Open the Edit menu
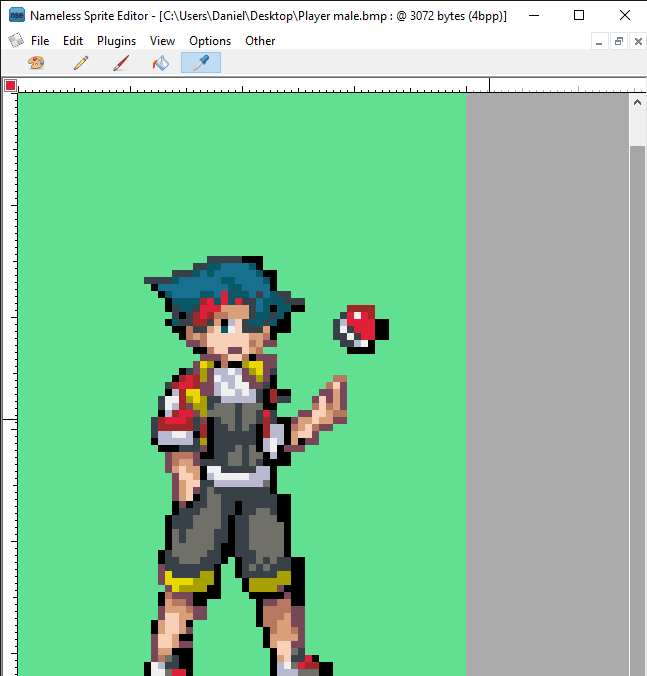647x676 pixels. pyautogui.click(x=73, y=41)
